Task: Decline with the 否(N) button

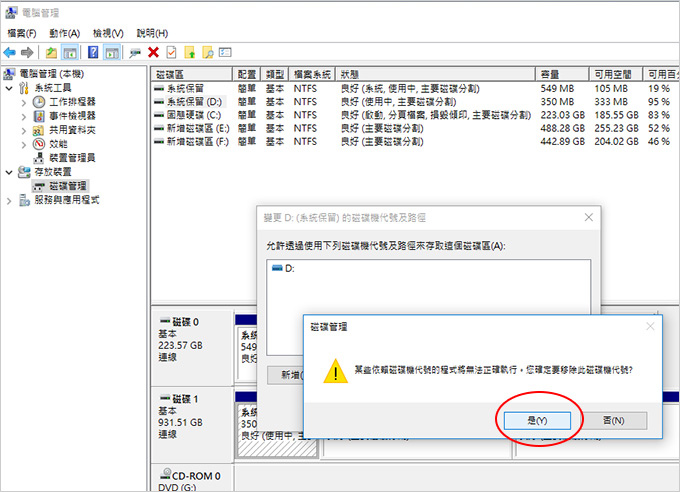Action: (x=613, y=420)
